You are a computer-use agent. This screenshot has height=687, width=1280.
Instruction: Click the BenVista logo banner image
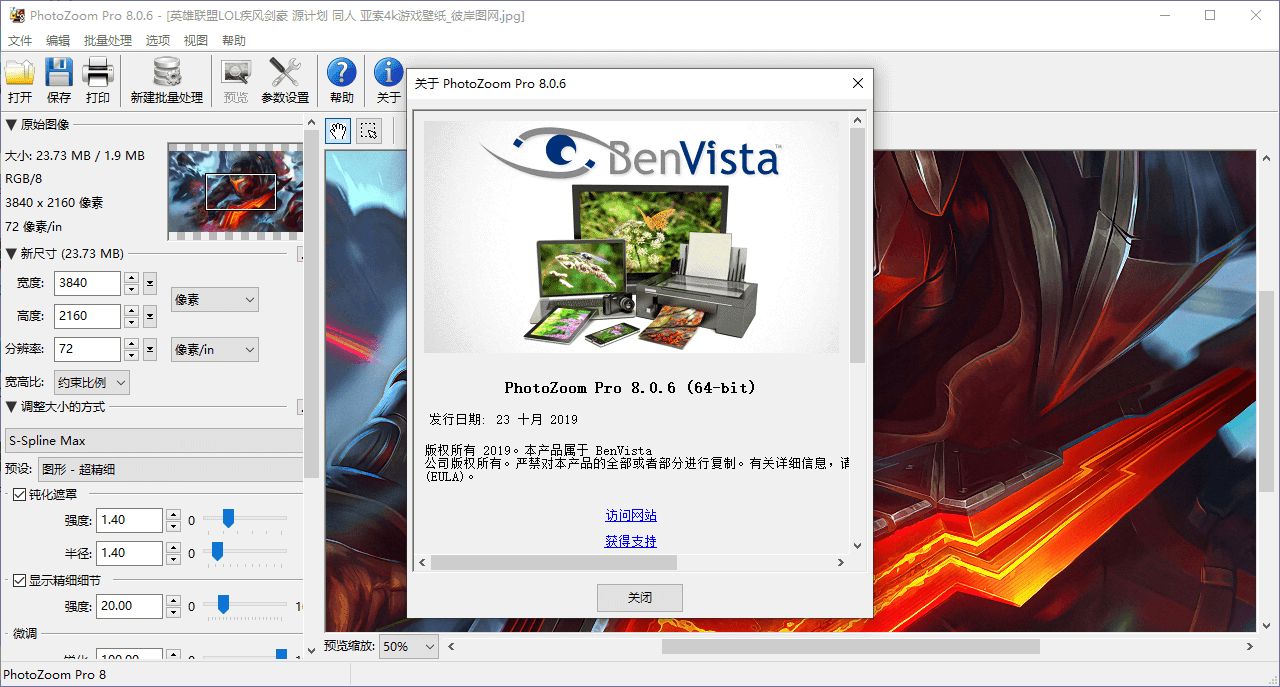point(631,237)
